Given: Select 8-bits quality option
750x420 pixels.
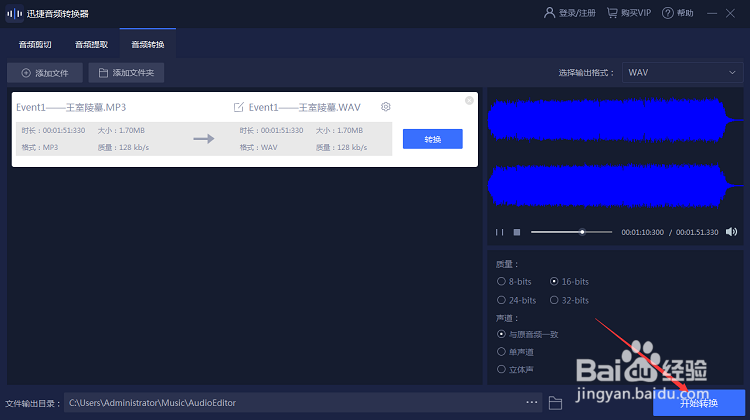Looking at the screenshot, I should (514, 282).
